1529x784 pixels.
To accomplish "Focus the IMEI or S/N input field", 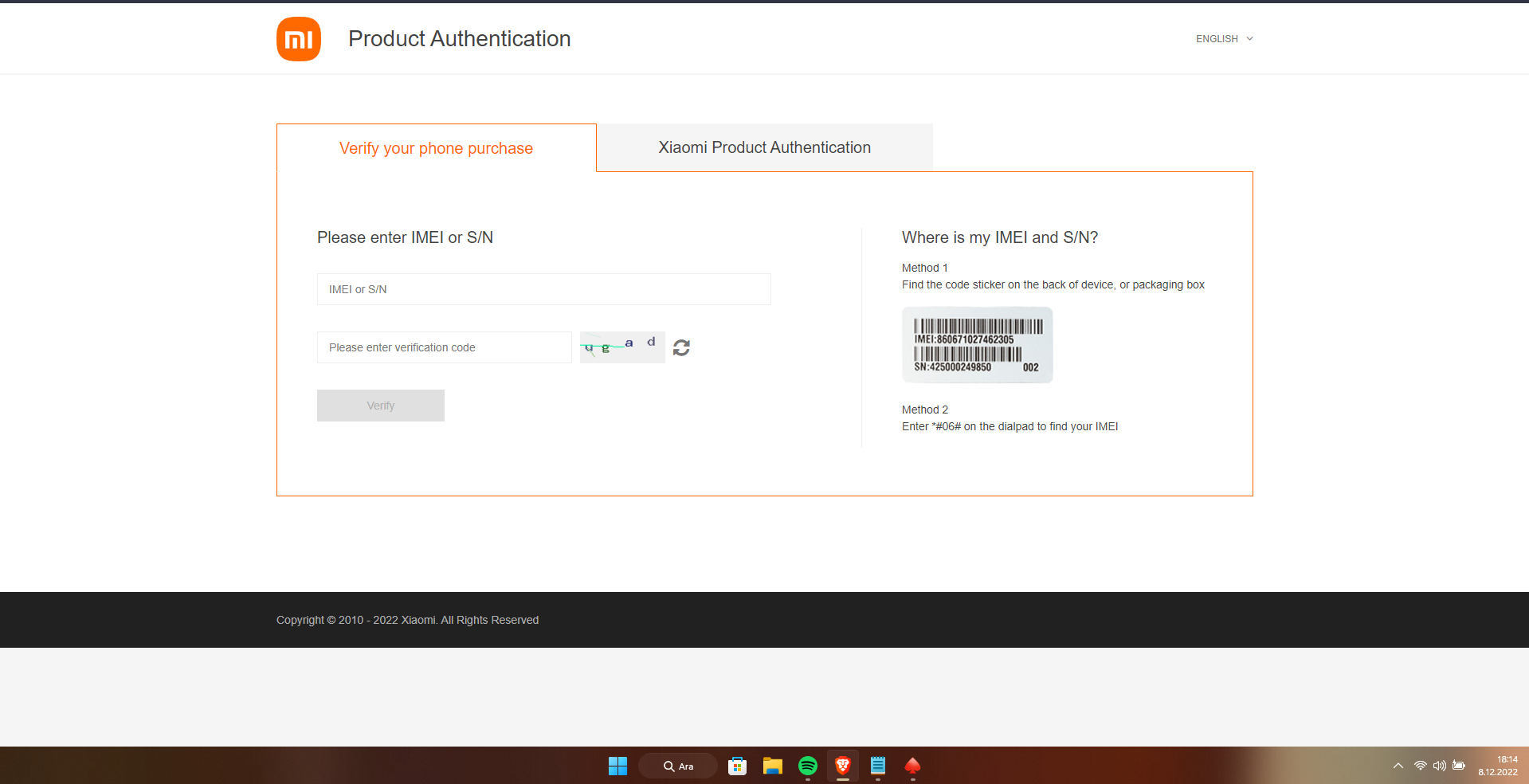I will (544, 289).
